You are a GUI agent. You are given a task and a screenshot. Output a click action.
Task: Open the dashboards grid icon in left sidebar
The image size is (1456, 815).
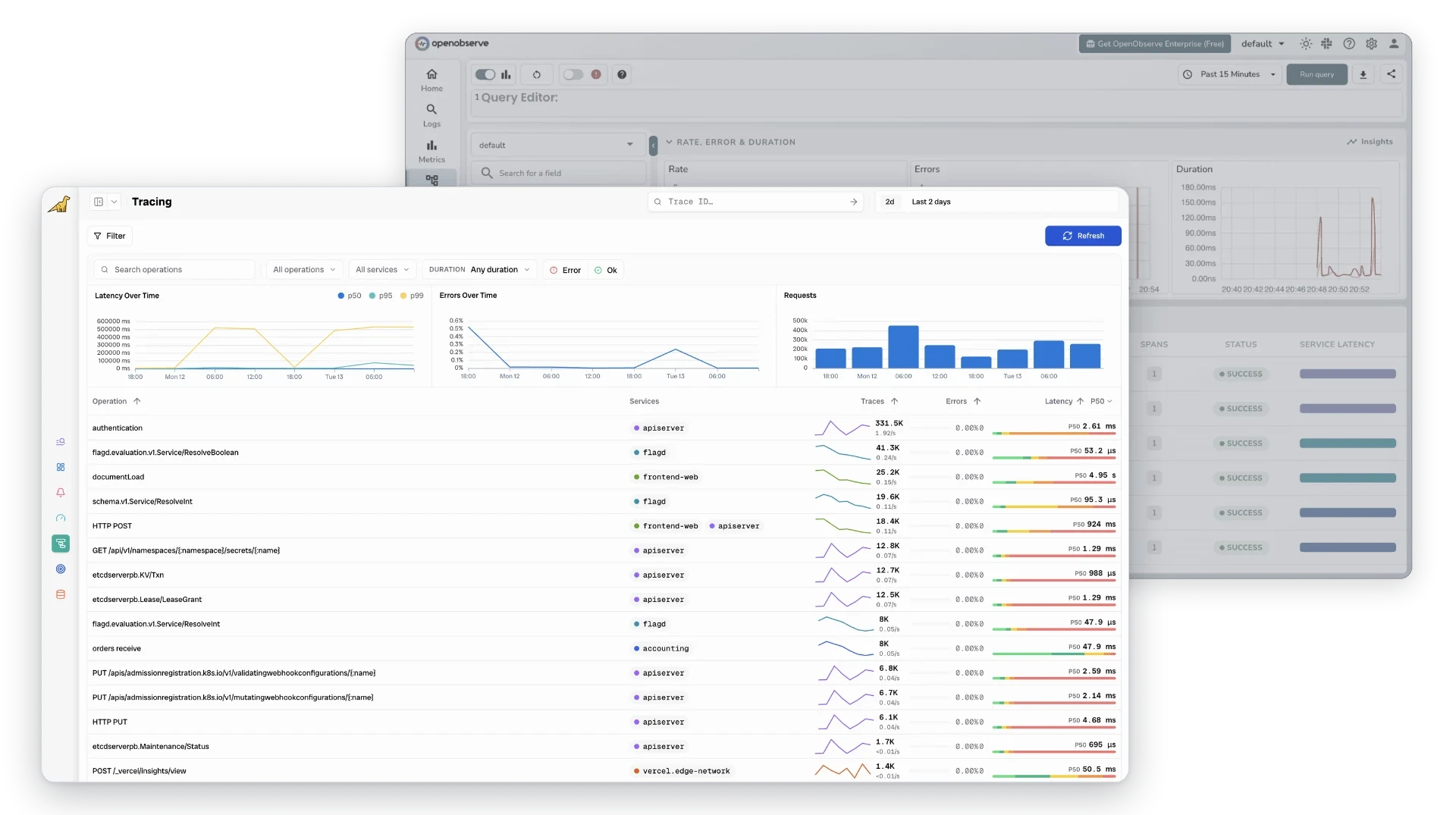[61, 467]
